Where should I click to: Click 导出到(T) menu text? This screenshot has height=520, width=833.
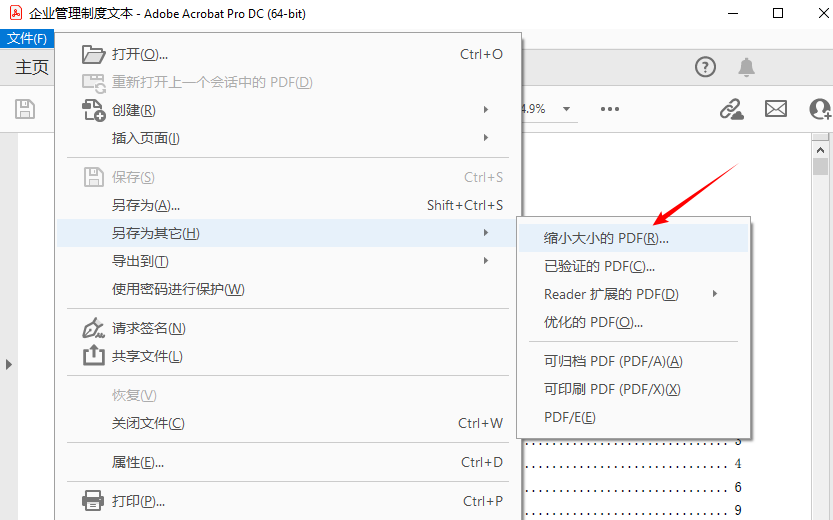[140, 261]
